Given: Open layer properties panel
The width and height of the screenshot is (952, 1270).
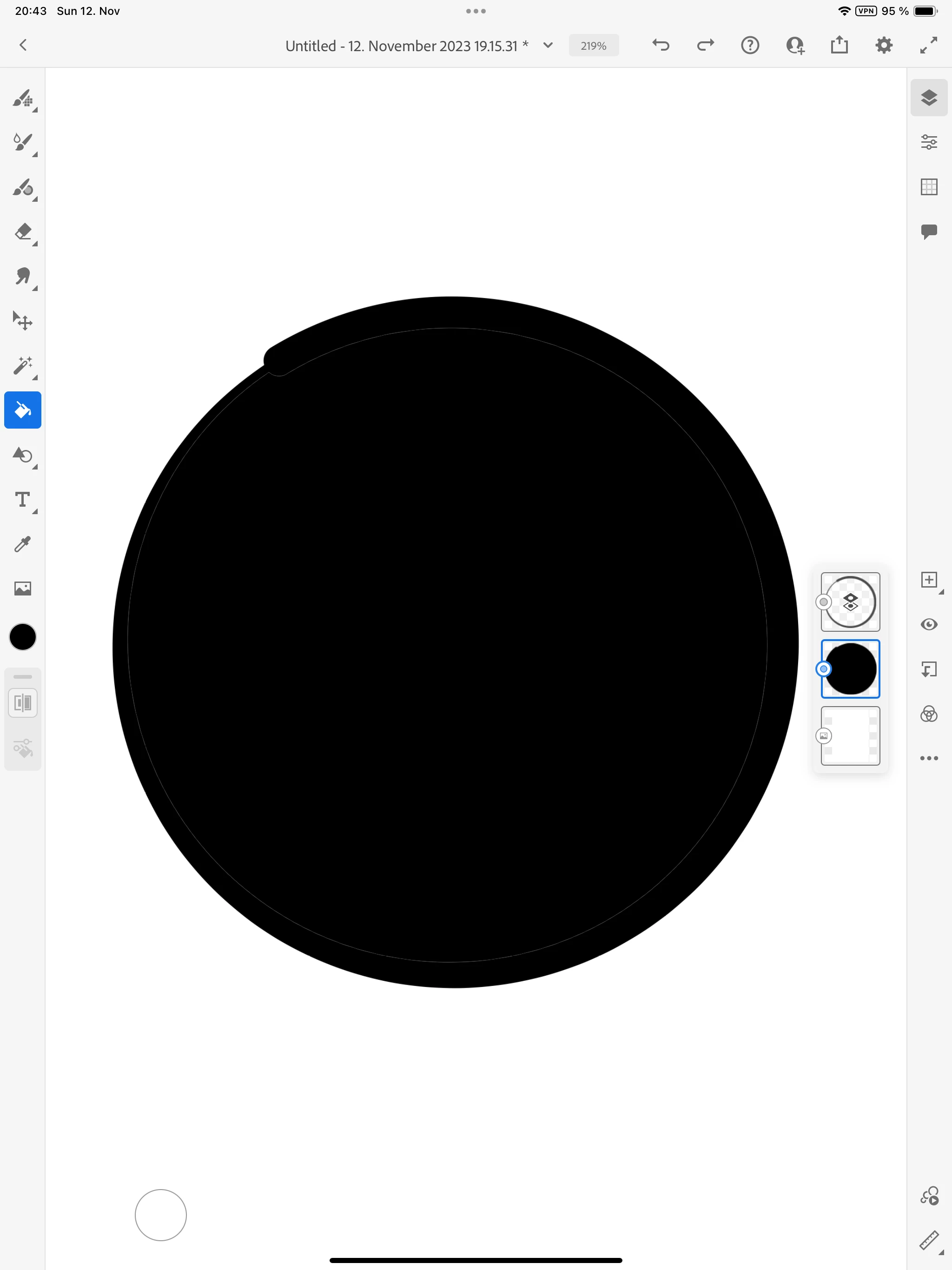Looking at the screenshot, I should pyautogui.click(x=928, y=142).
